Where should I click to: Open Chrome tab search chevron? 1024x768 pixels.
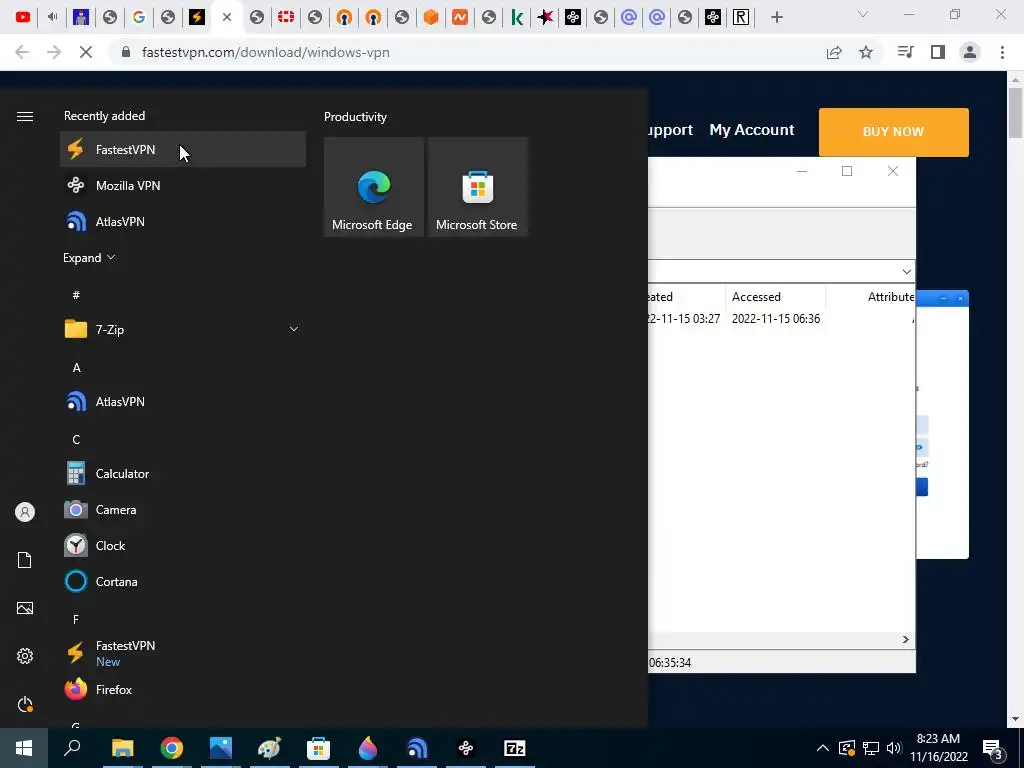click(863, 14)
